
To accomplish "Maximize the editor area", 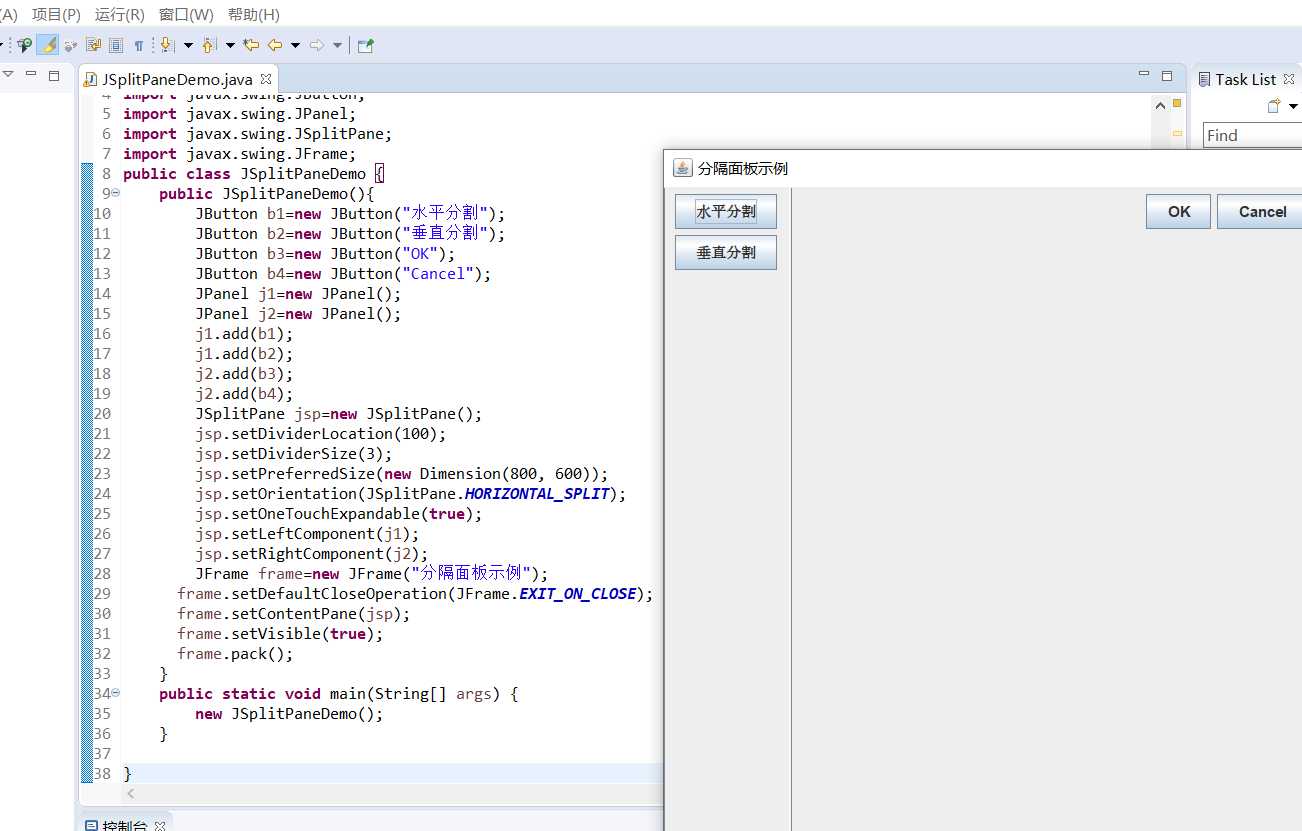I will coord(1167,75).
